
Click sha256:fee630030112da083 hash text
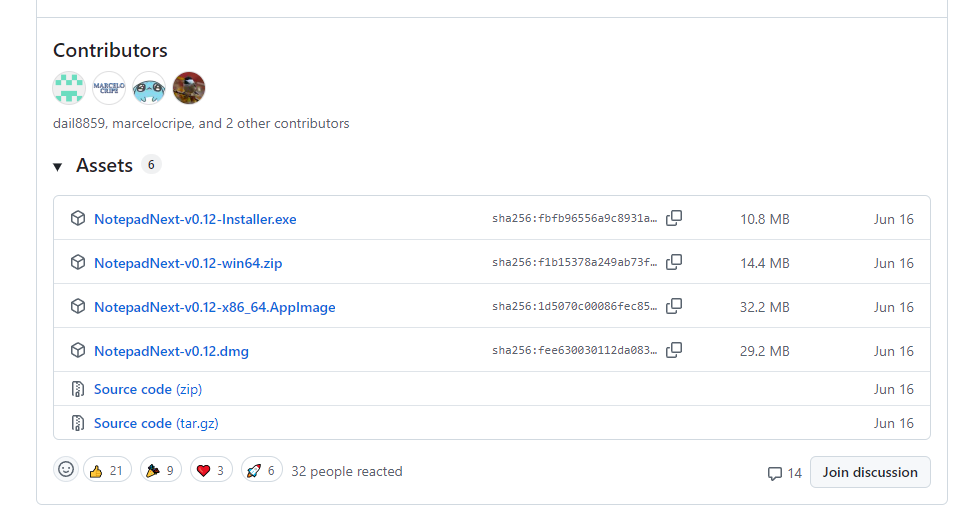[574, 351]
